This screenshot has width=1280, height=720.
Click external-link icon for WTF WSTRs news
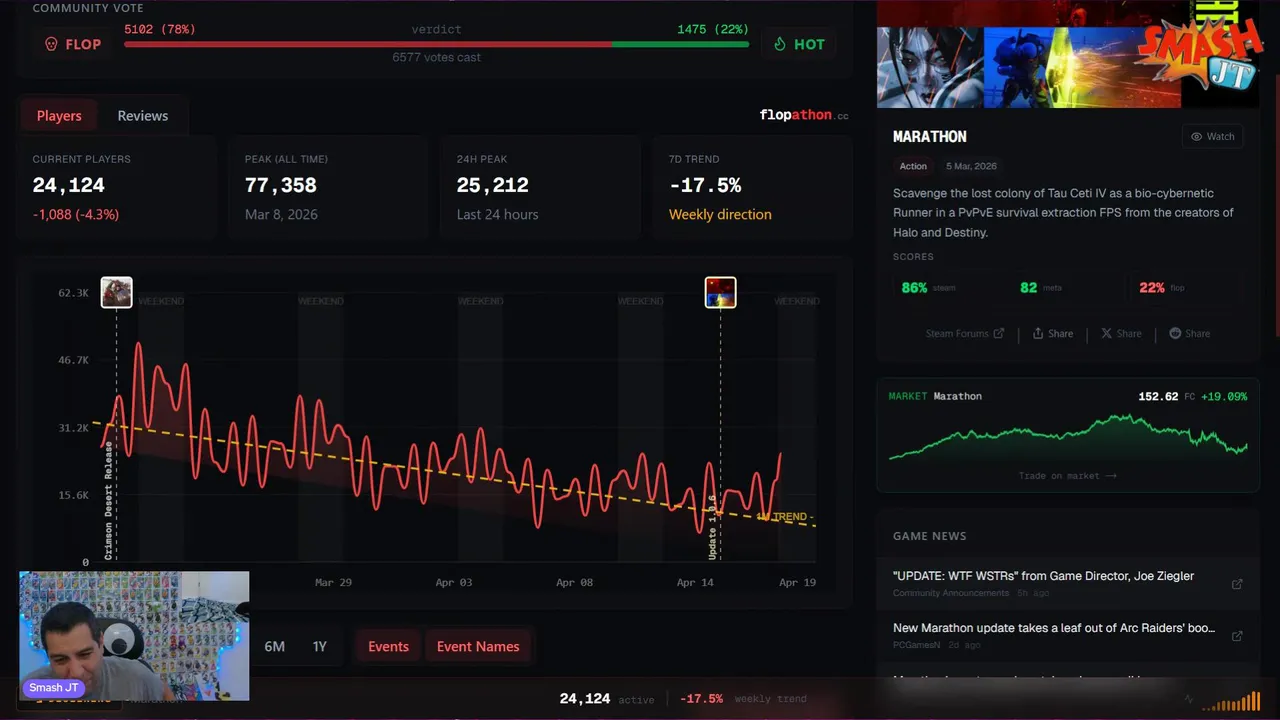(x=1237, y=584)
